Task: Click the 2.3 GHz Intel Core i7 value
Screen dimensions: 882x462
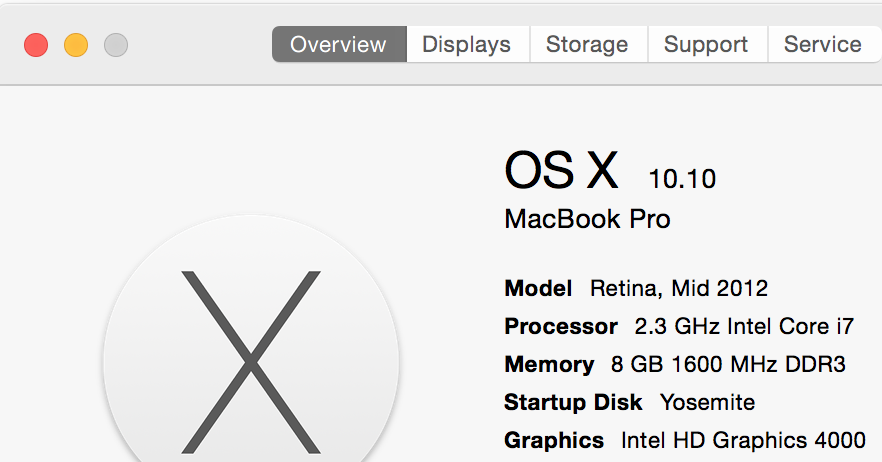Action: point(745,327)
